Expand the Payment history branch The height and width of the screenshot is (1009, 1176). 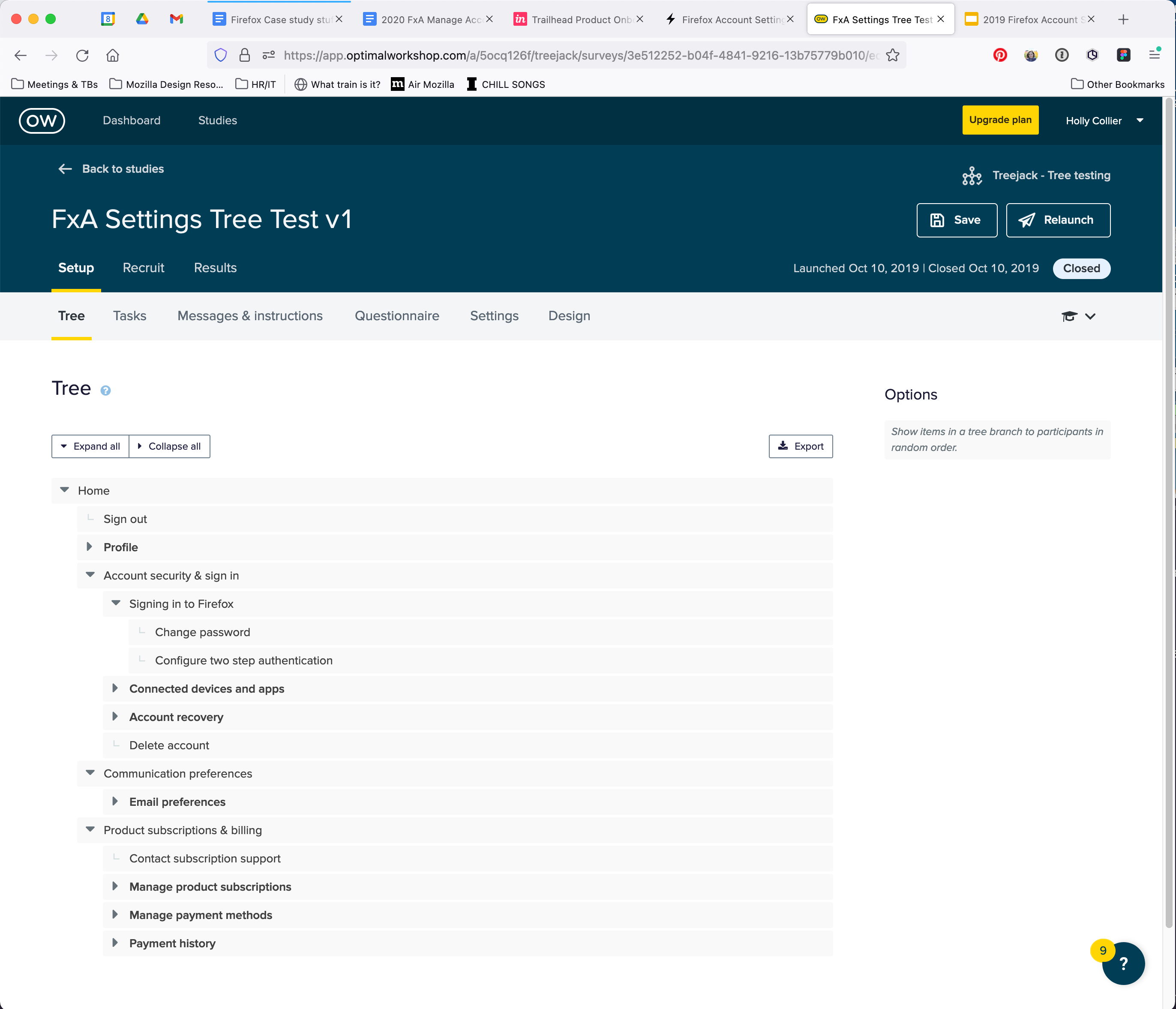[115, 943]
